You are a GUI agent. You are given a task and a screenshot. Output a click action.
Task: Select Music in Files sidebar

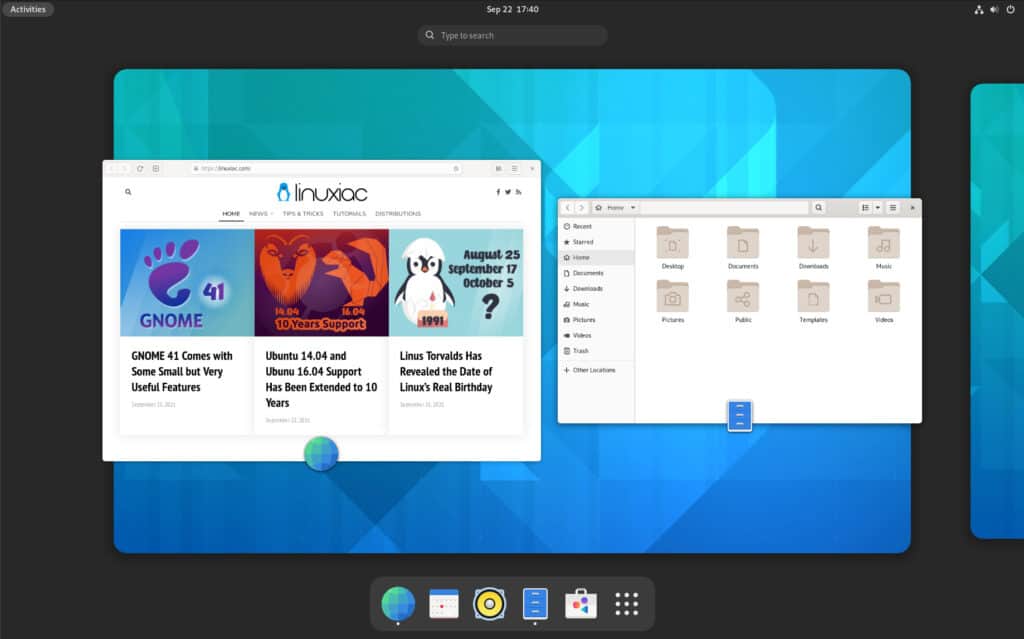click(596, 304)
